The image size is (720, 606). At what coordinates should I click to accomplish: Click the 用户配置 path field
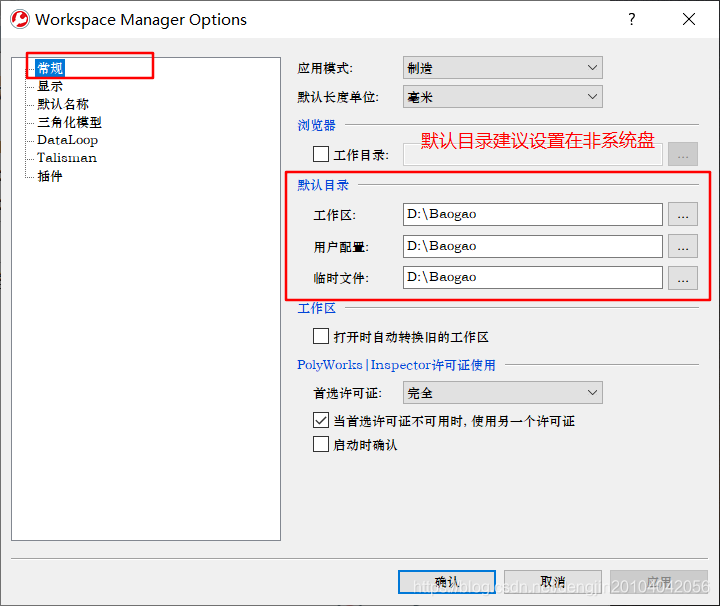[533, 246]
